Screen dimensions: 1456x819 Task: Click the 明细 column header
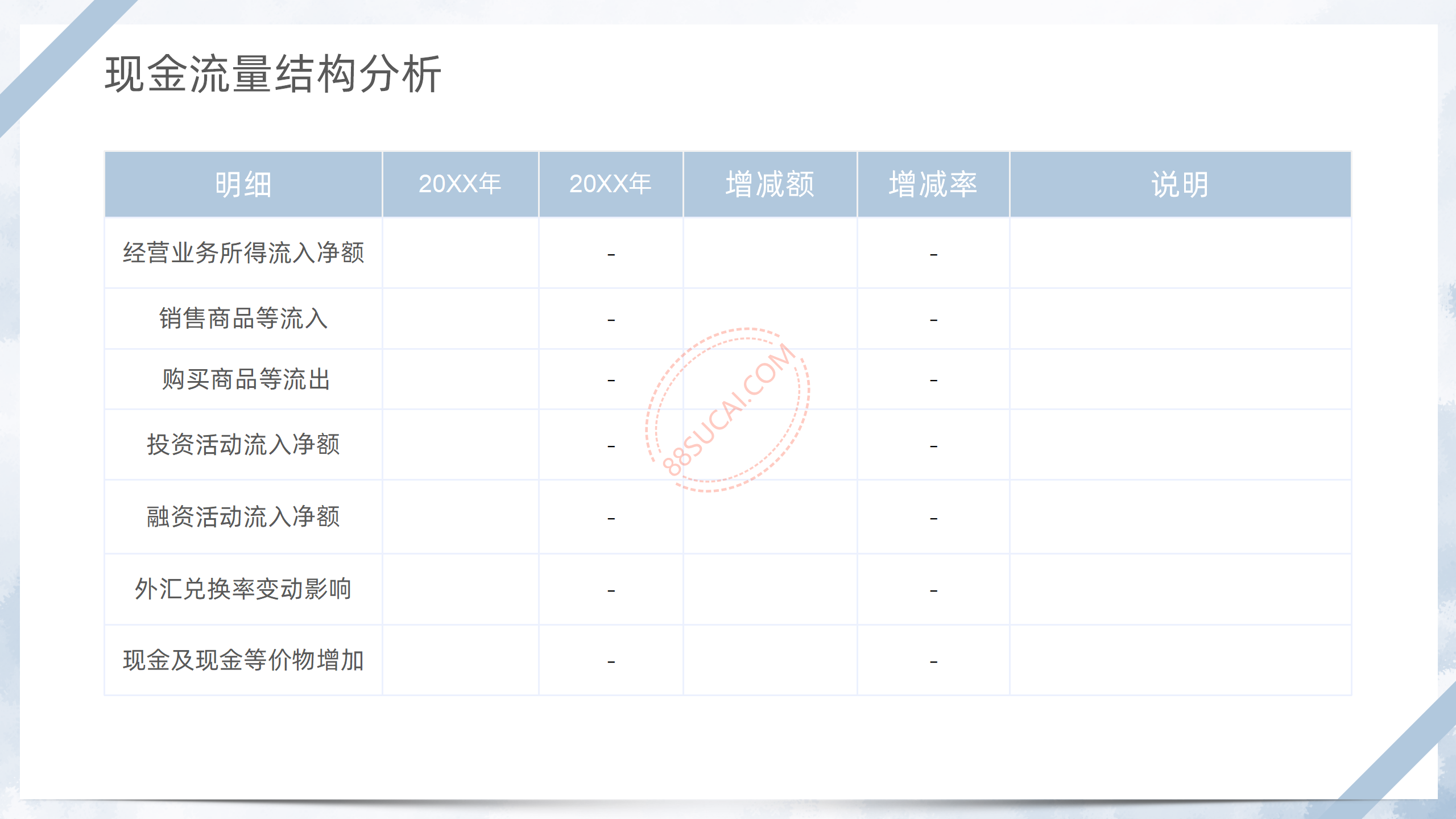243,184
